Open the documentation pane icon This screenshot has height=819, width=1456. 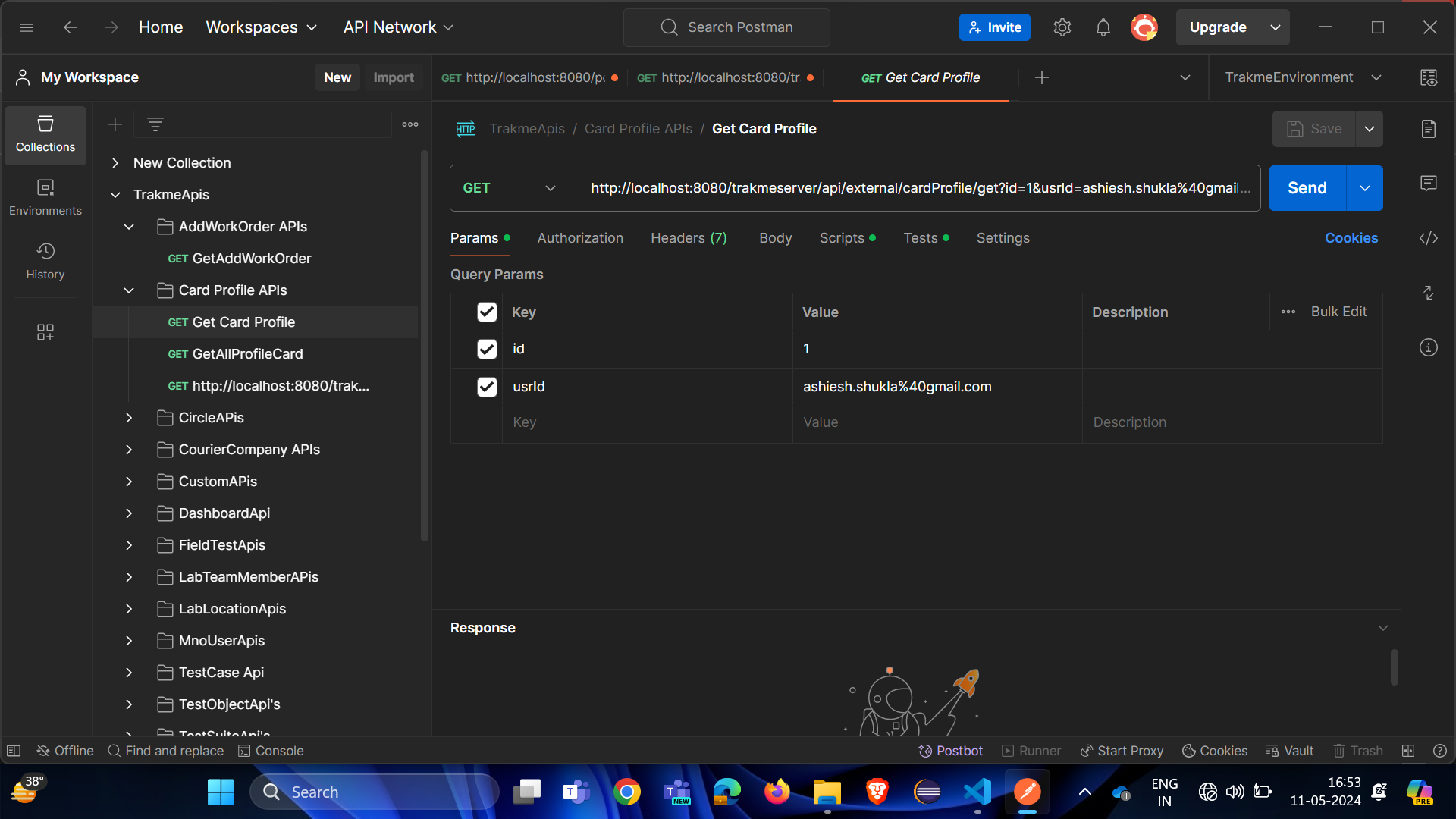(x=1429, y=129)
